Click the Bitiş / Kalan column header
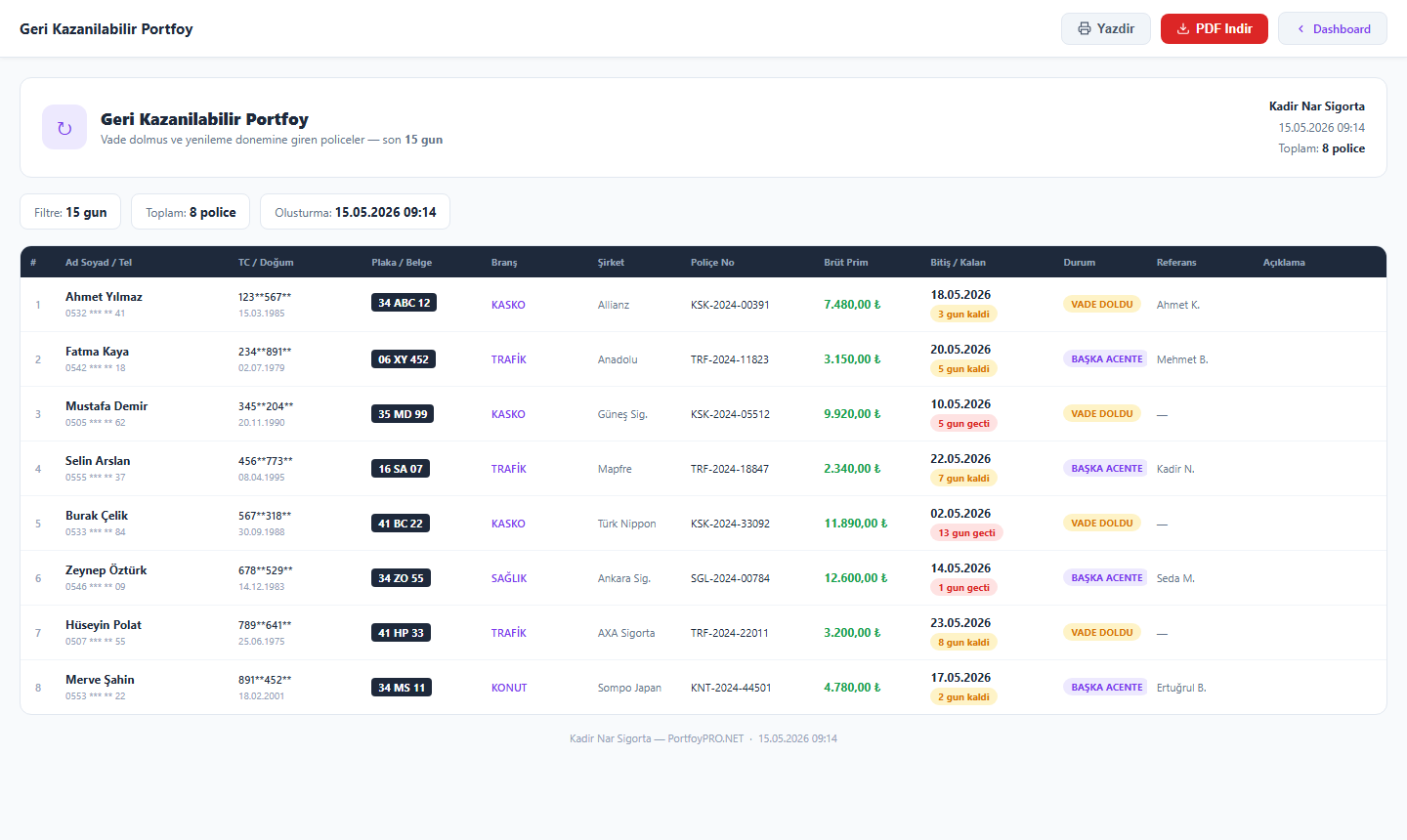This screenshot has width=1407, height=840. click(958, 262)
